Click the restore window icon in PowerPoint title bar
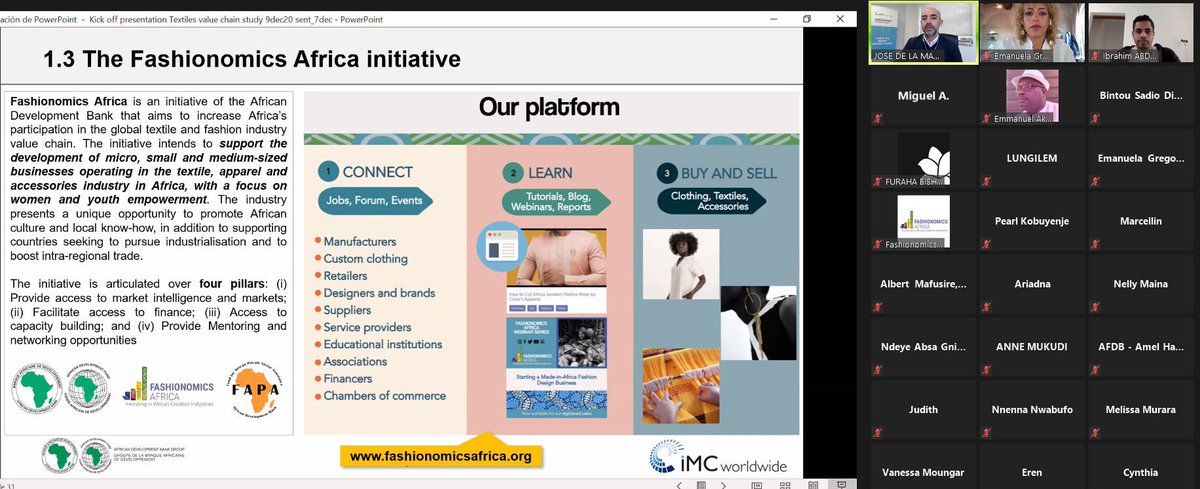The height and width of the screenshot is (489, 1200). coord(807,19)
